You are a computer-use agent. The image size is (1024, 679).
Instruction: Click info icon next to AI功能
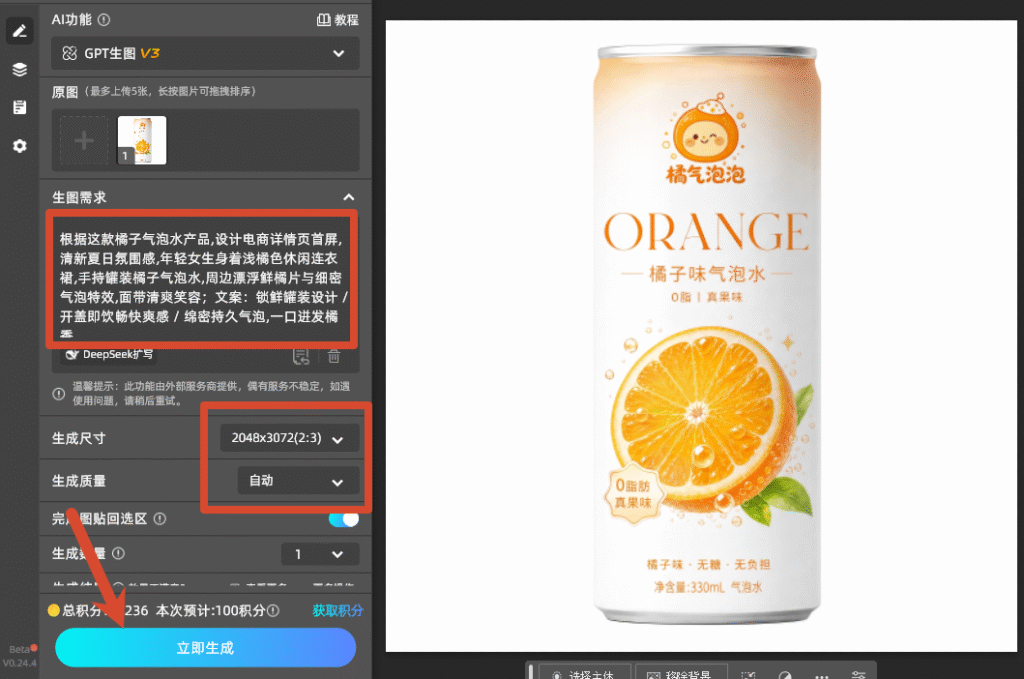click(x=104, y=20)
